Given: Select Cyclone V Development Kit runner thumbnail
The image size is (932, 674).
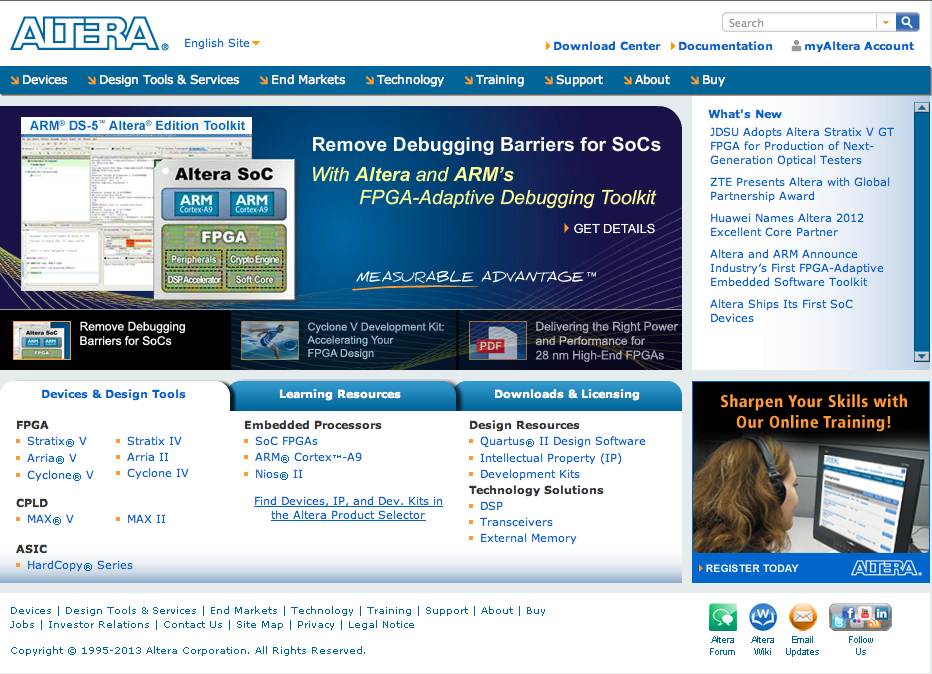Looking at the screenshot, I should 270,340.
